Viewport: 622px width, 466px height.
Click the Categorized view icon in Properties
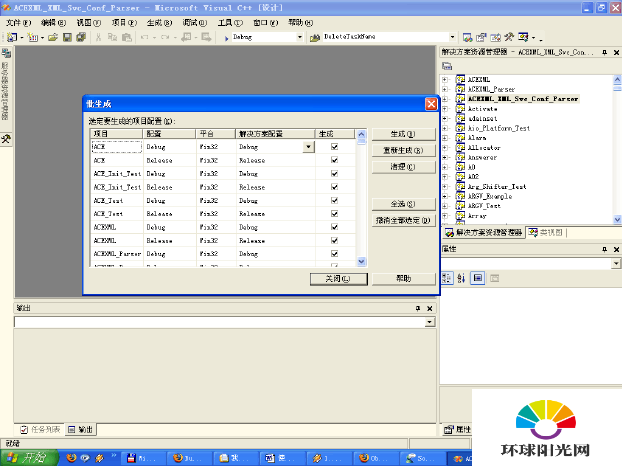point(447,278)
